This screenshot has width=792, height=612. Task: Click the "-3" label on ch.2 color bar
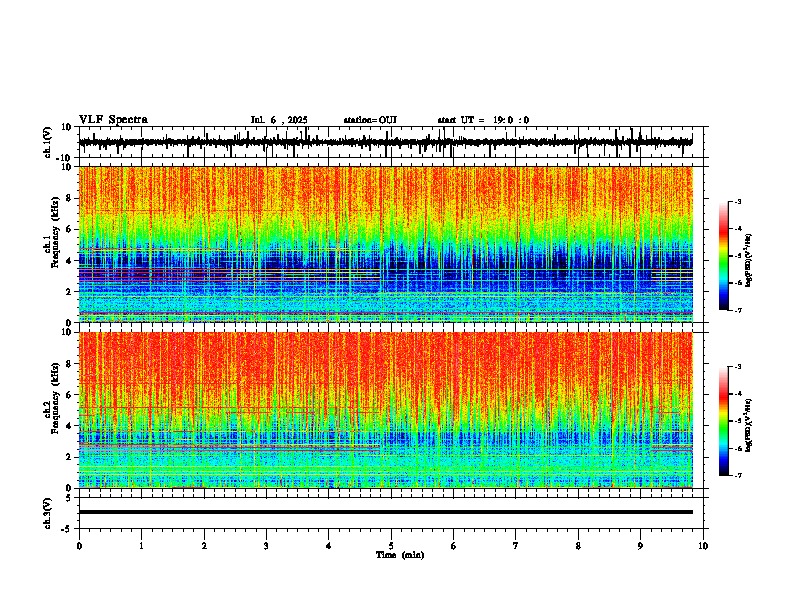[x=737, y=367]
